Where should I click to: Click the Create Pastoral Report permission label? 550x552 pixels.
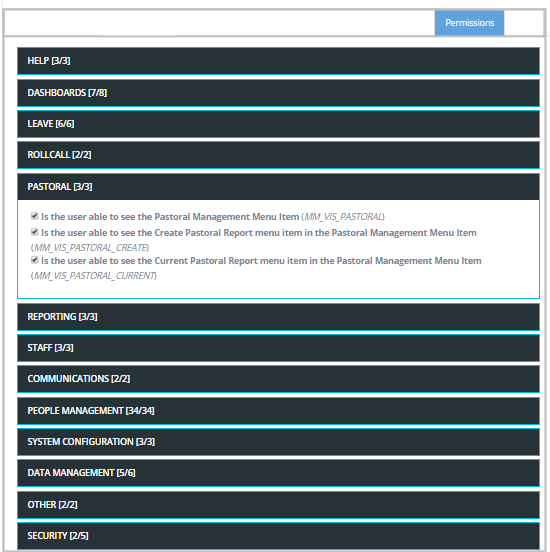click(254, 240)
